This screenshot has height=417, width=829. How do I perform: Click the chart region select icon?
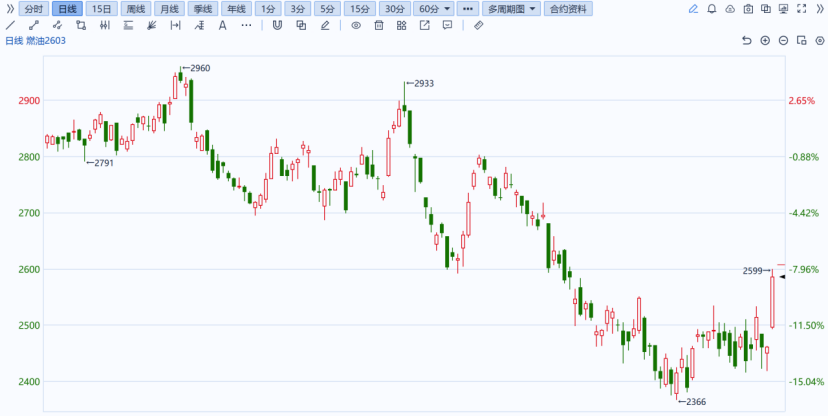coord(802,41)
